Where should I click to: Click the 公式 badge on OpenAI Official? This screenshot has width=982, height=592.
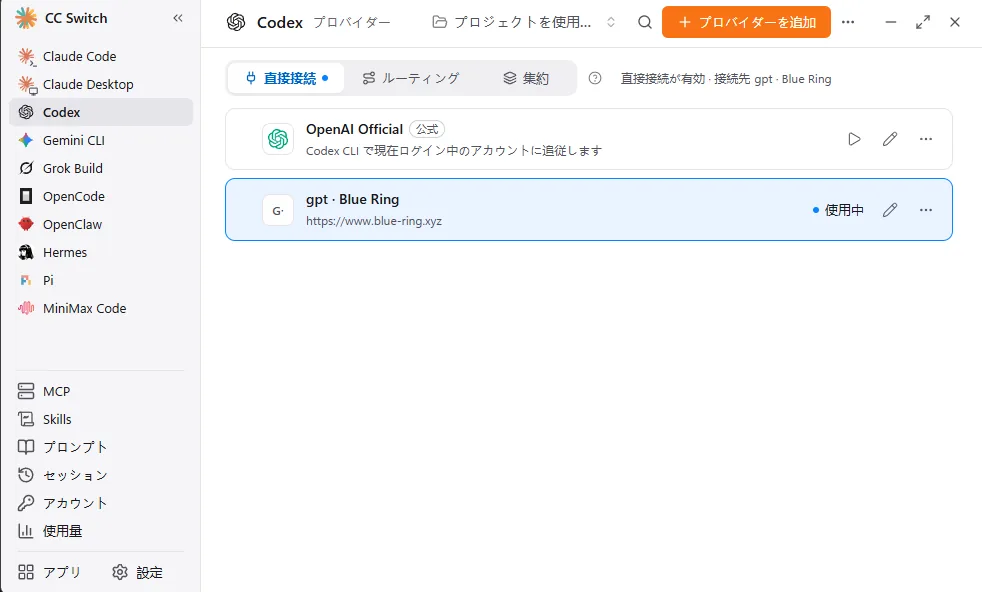[427, 129]
